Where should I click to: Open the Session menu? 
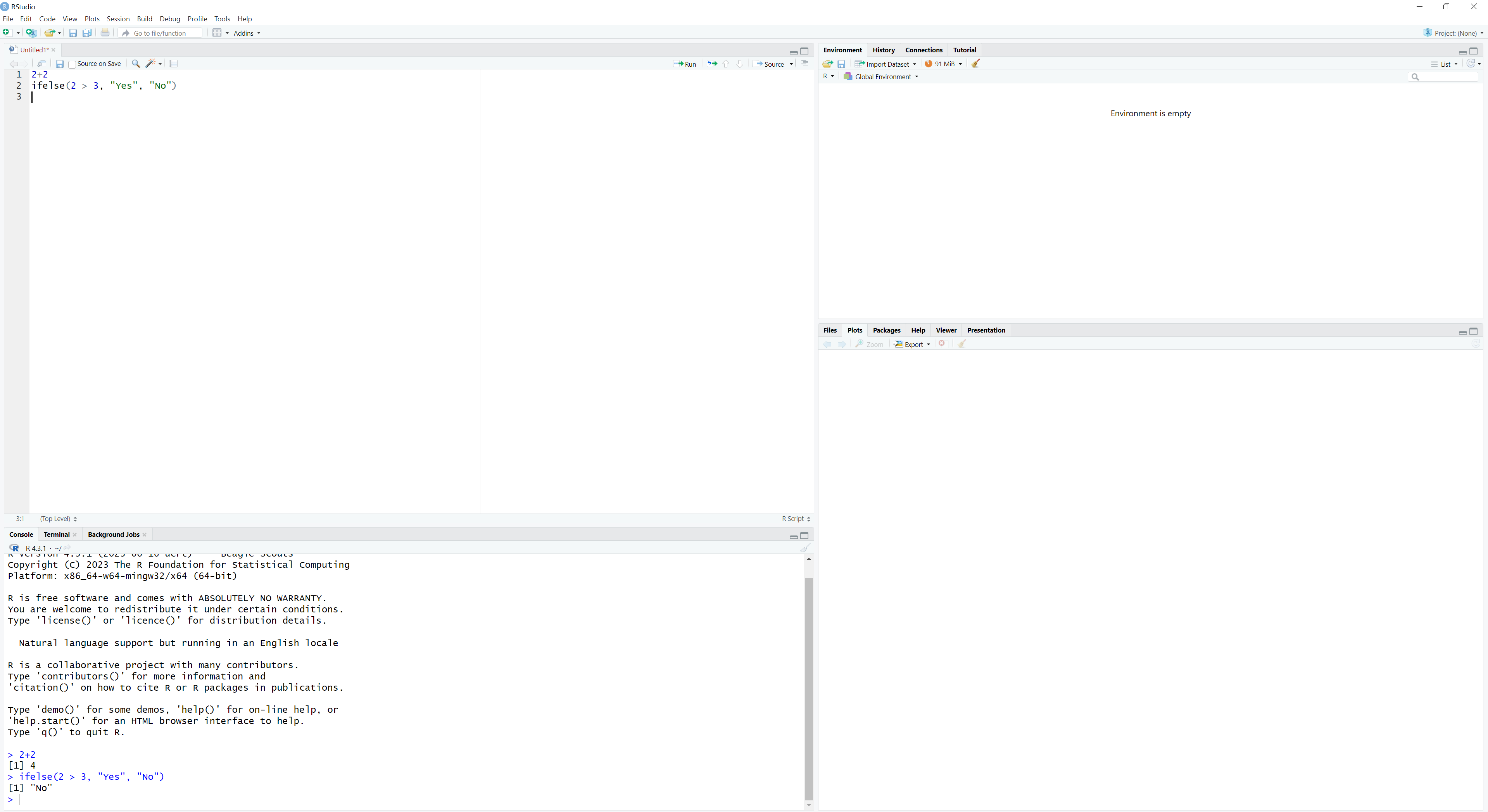coord(118,19)
